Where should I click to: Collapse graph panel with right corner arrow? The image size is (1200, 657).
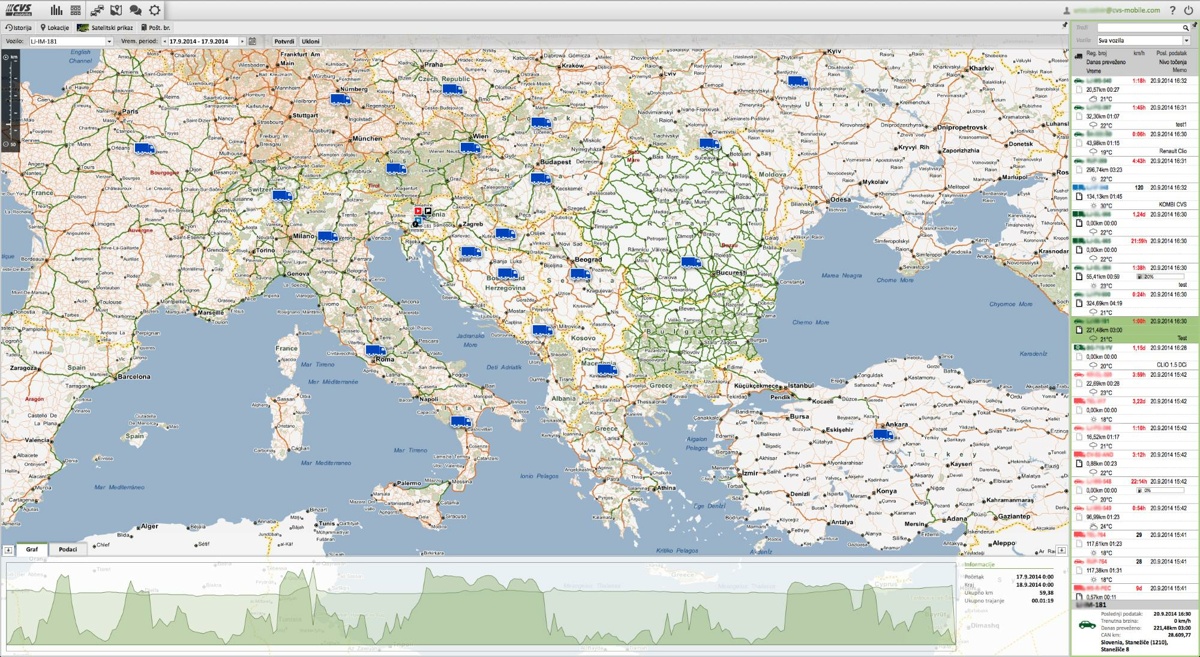click(x=1062, y=550)
